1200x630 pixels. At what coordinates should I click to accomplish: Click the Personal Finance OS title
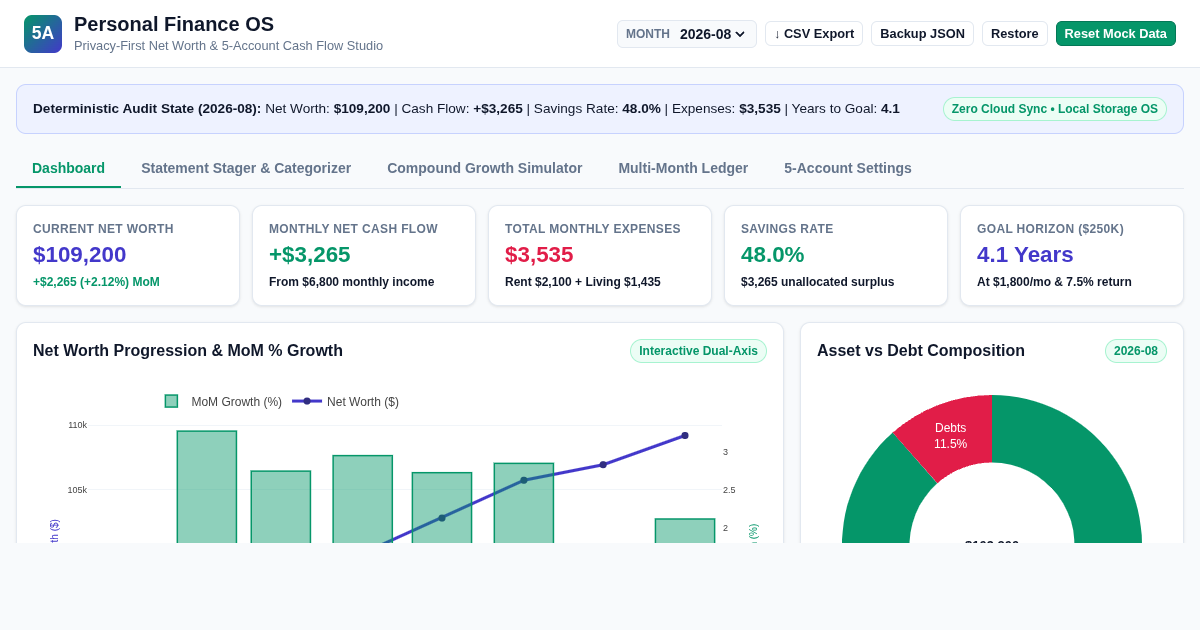pyautogui.click(x=174, y=24)
